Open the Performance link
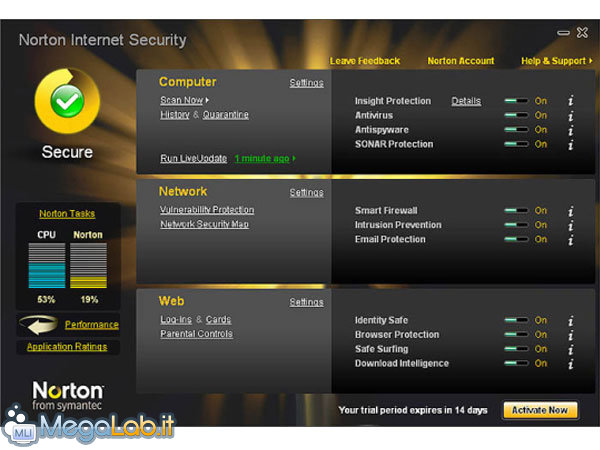600x450 pixels. tap(92, 325)
